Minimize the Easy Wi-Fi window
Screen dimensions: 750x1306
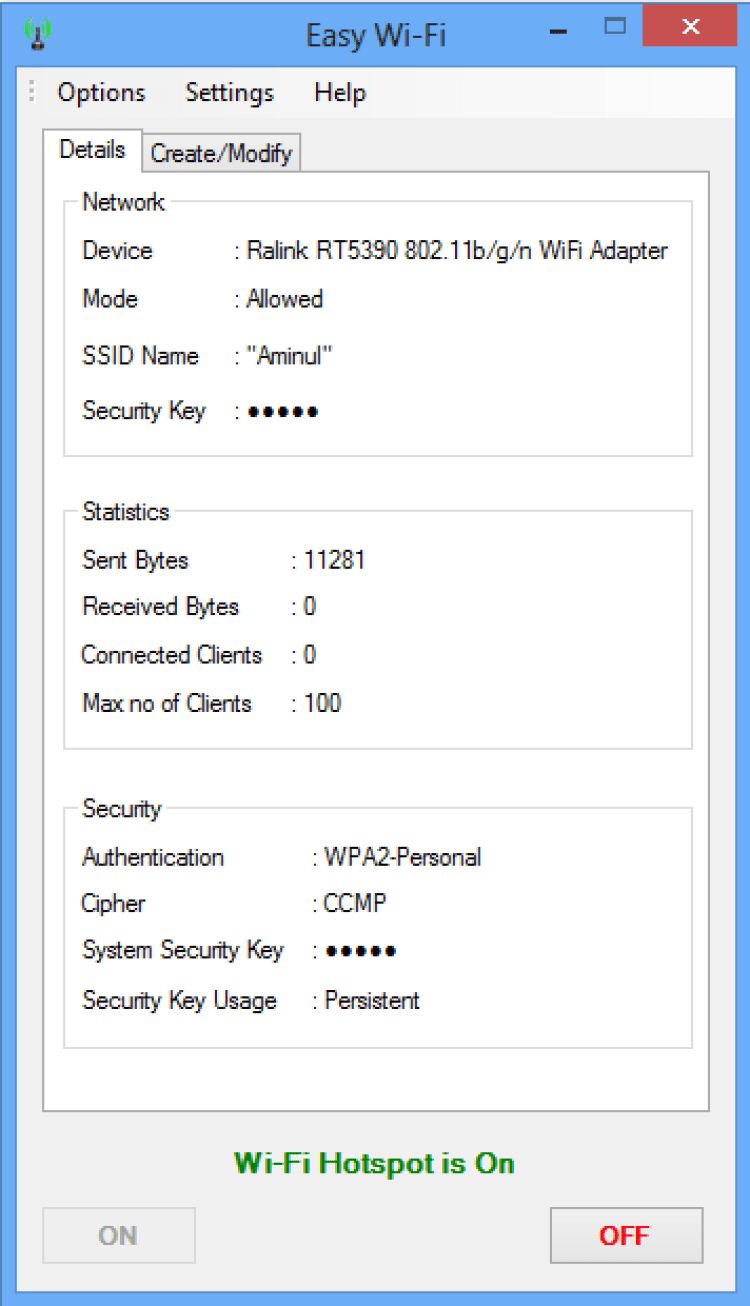[x=559, y=32]
